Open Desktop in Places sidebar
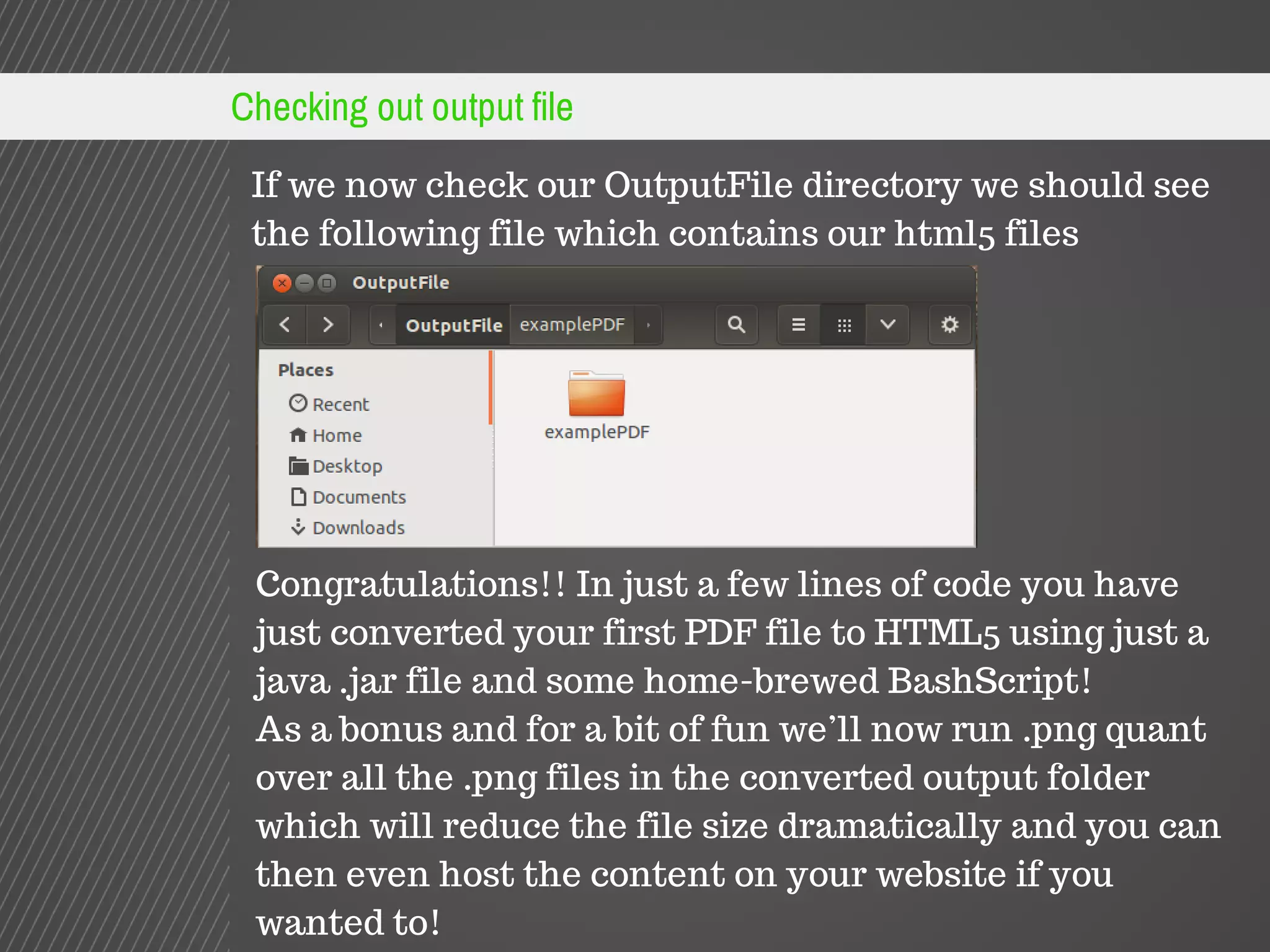The image size is (1270, 952). pos(335,466)
